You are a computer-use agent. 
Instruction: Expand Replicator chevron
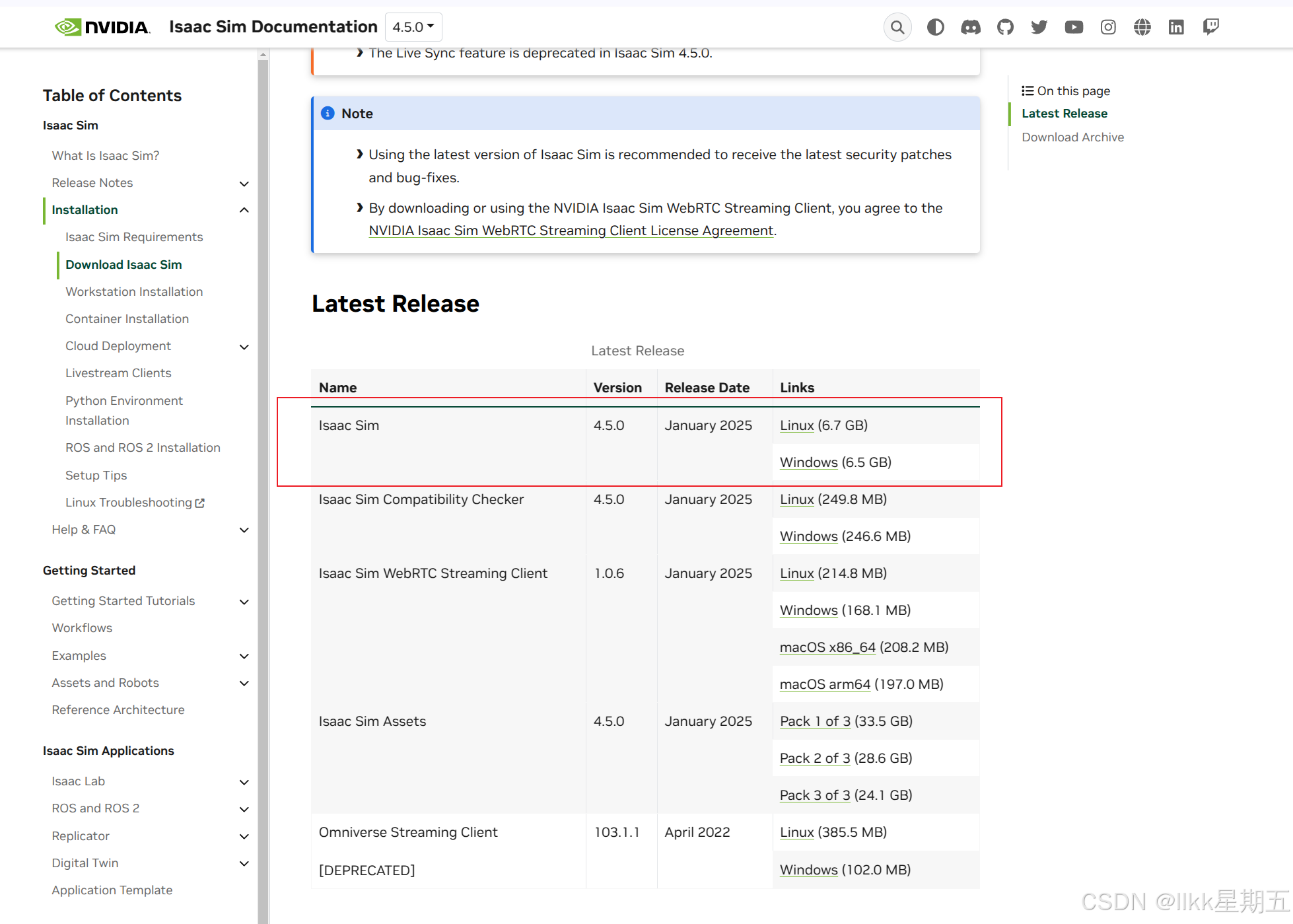tap(244, 836)
